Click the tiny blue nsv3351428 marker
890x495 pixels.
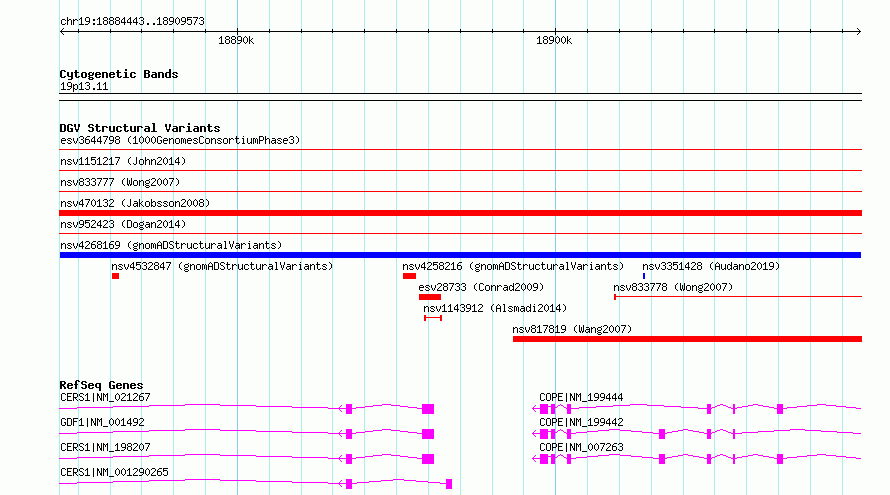[x=644, y=276]
